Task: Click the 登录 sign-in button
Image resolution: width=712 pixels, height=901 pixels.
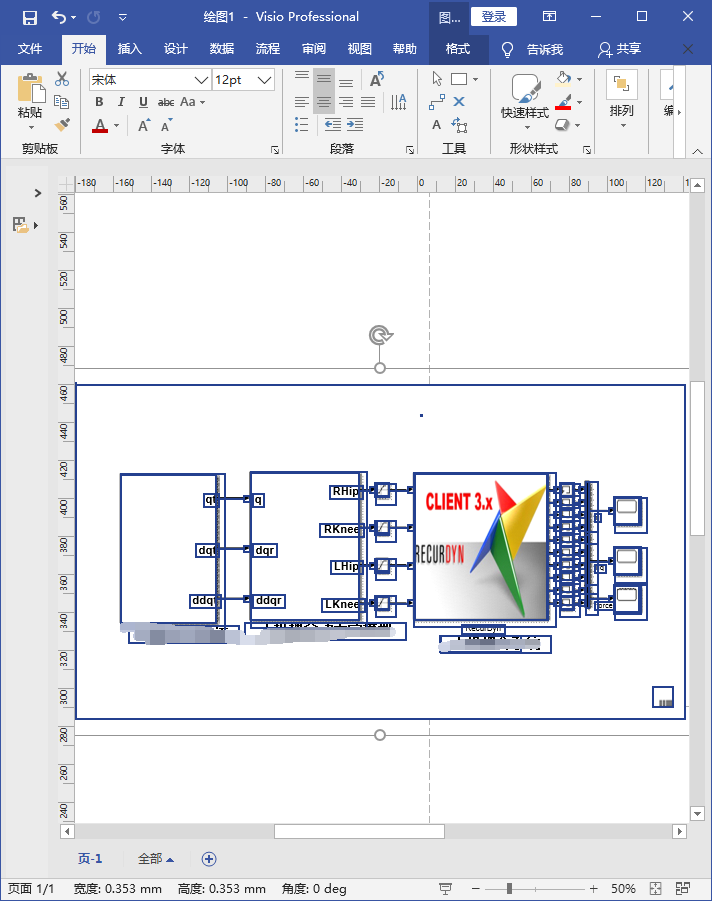Action: (x=494, y=17)
